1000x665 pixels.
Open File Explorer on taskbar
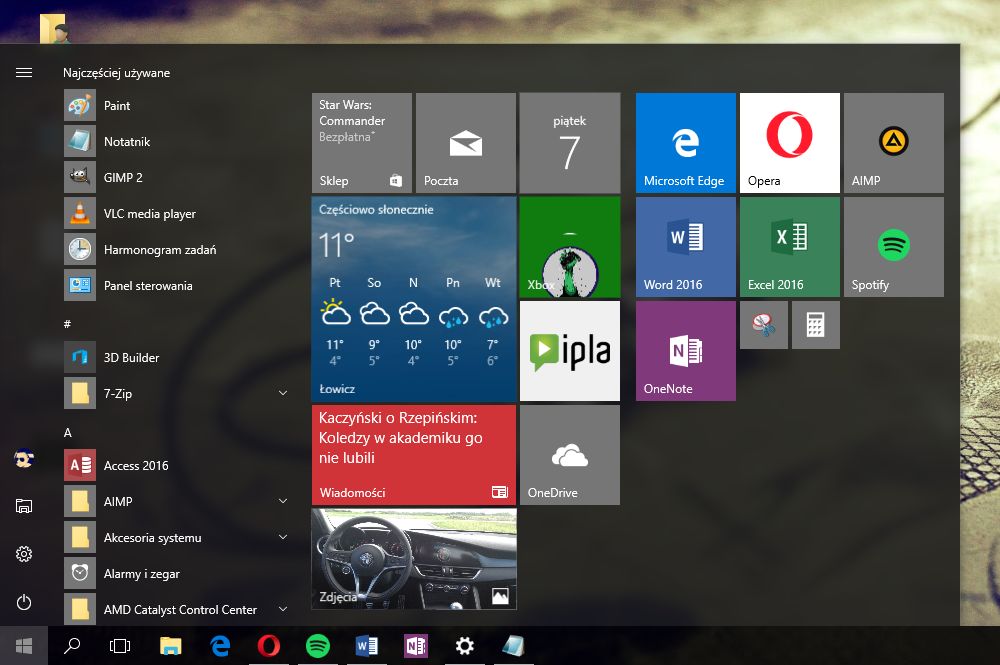click(x=170, y=646)
